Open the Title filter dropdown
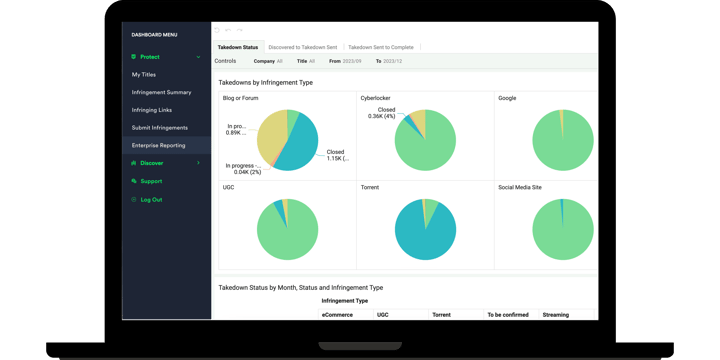The width and height of the screenshot is (720, 360). pyautogui.click(x=306, y=61)
